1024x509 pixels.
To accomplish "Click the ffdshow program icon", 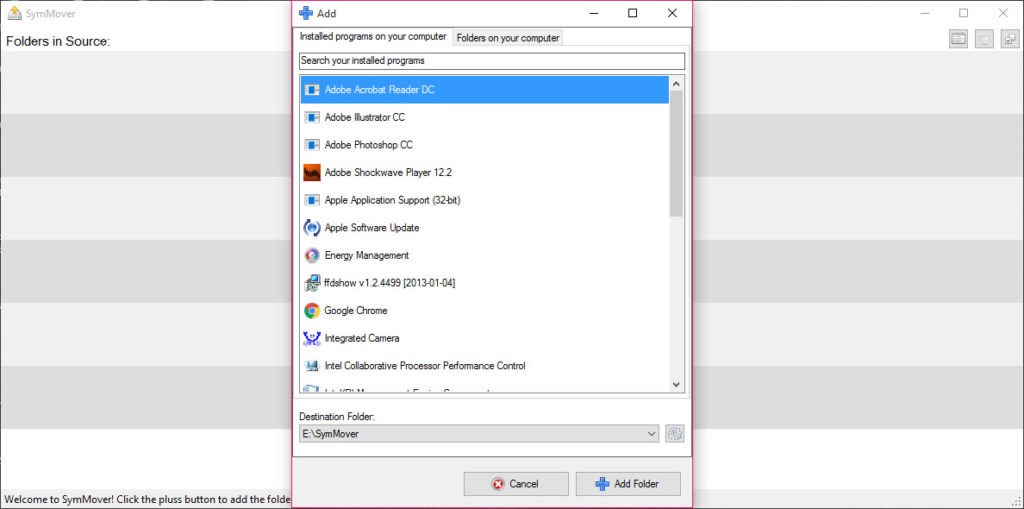I will tap(312, 283).
